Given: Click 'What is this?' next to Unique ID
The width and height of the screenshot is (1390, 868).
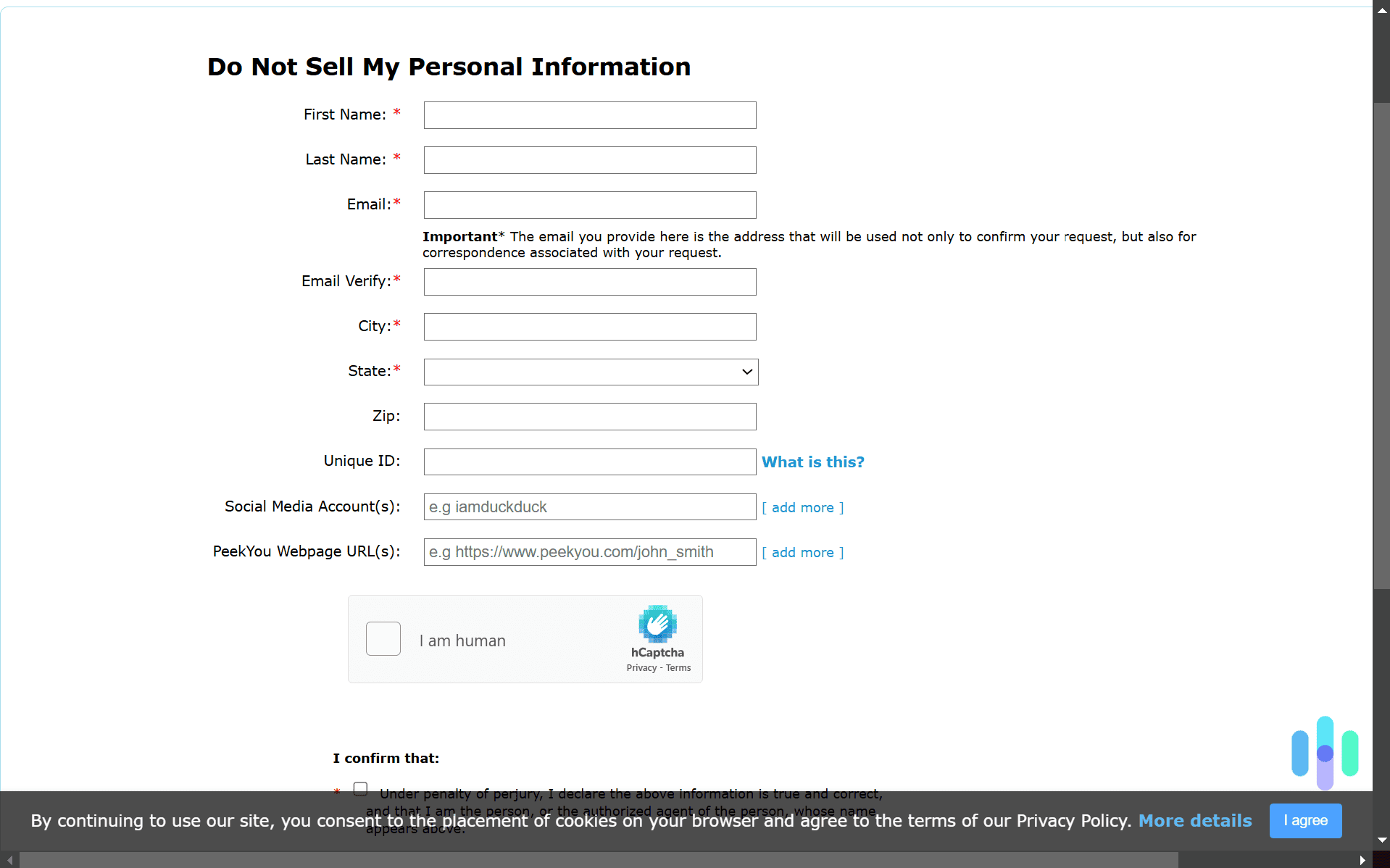Looking at the screenshot, I should (x=812, y=462).
